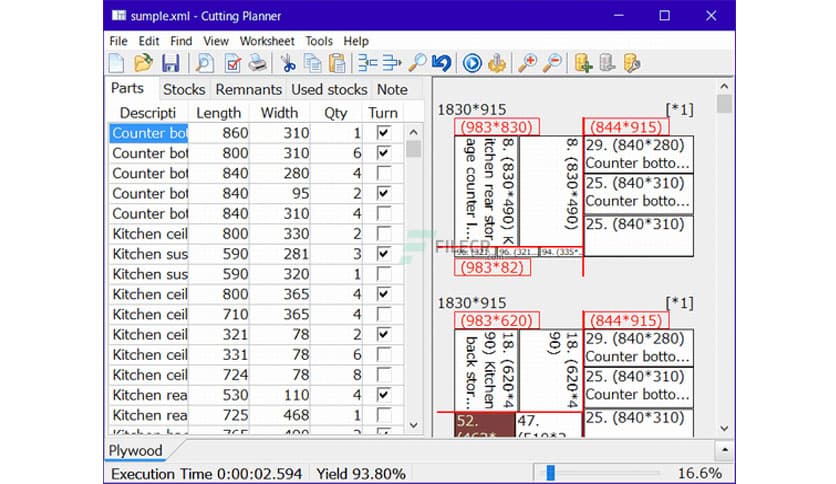Click parts table scrollbar up arrow

413,132
